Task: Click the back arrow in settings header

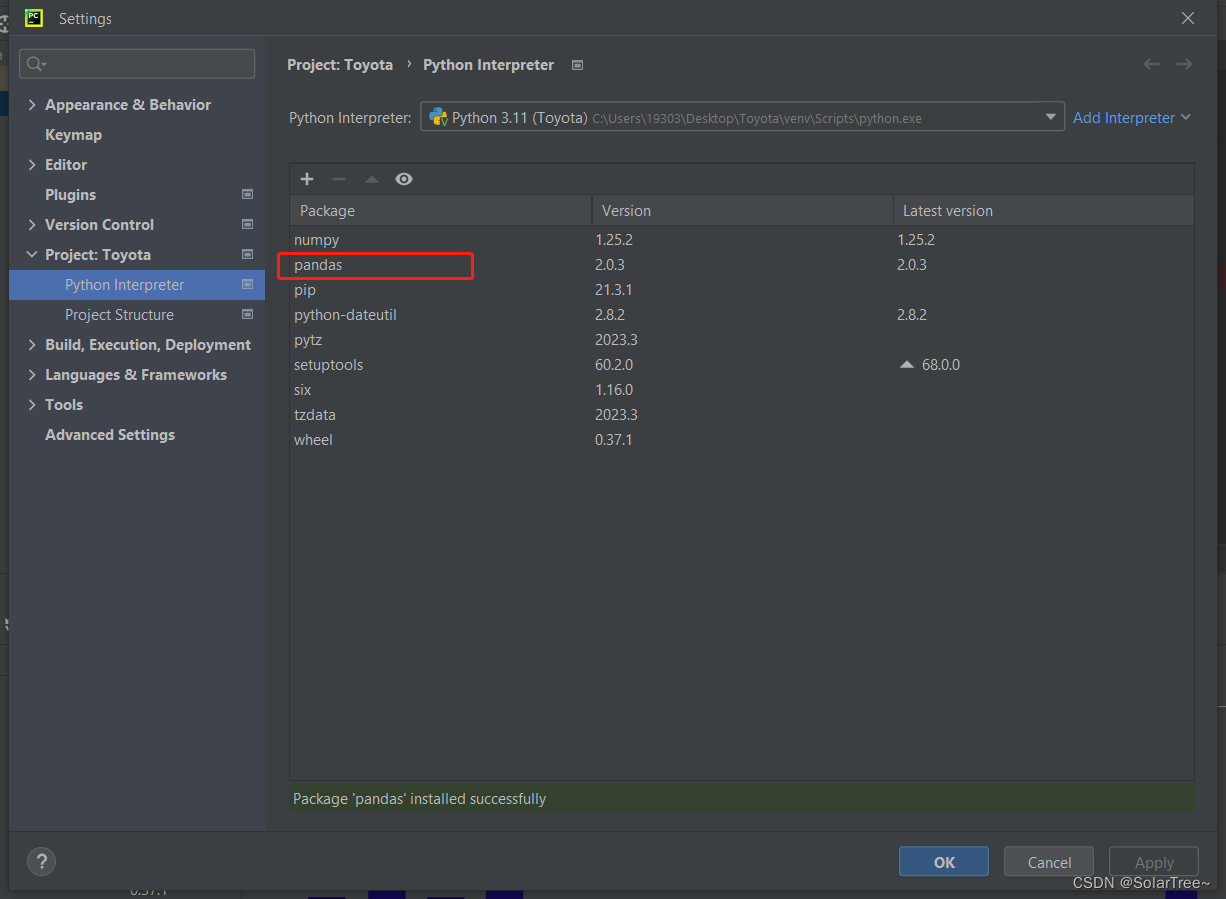Action: [x=1152, y=64]
